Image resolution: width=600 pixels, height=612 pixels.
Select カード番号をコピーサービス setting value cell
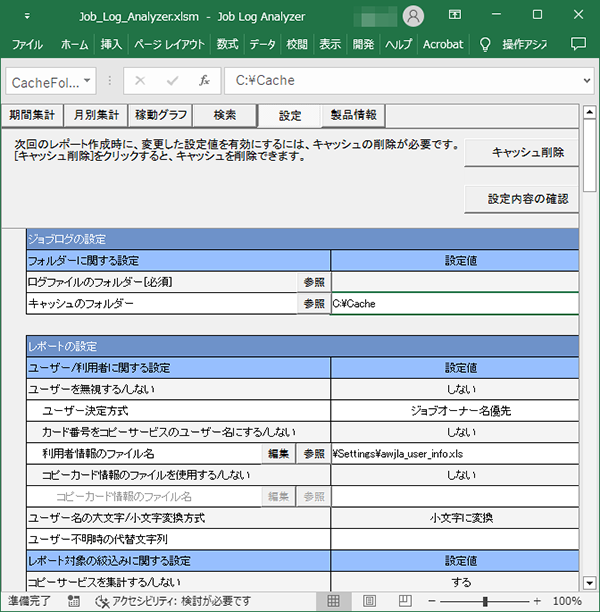pyautogui.click(x=455, y=432)
